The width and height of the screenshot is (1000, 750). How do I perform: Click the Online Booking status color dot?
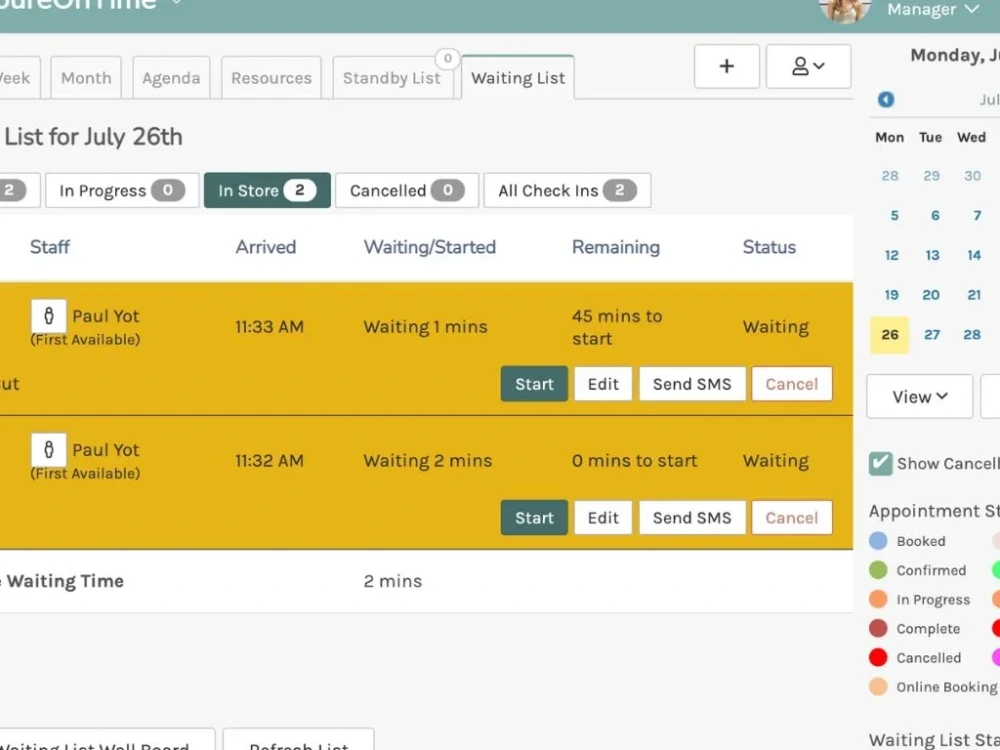click(x=878, y=687)
